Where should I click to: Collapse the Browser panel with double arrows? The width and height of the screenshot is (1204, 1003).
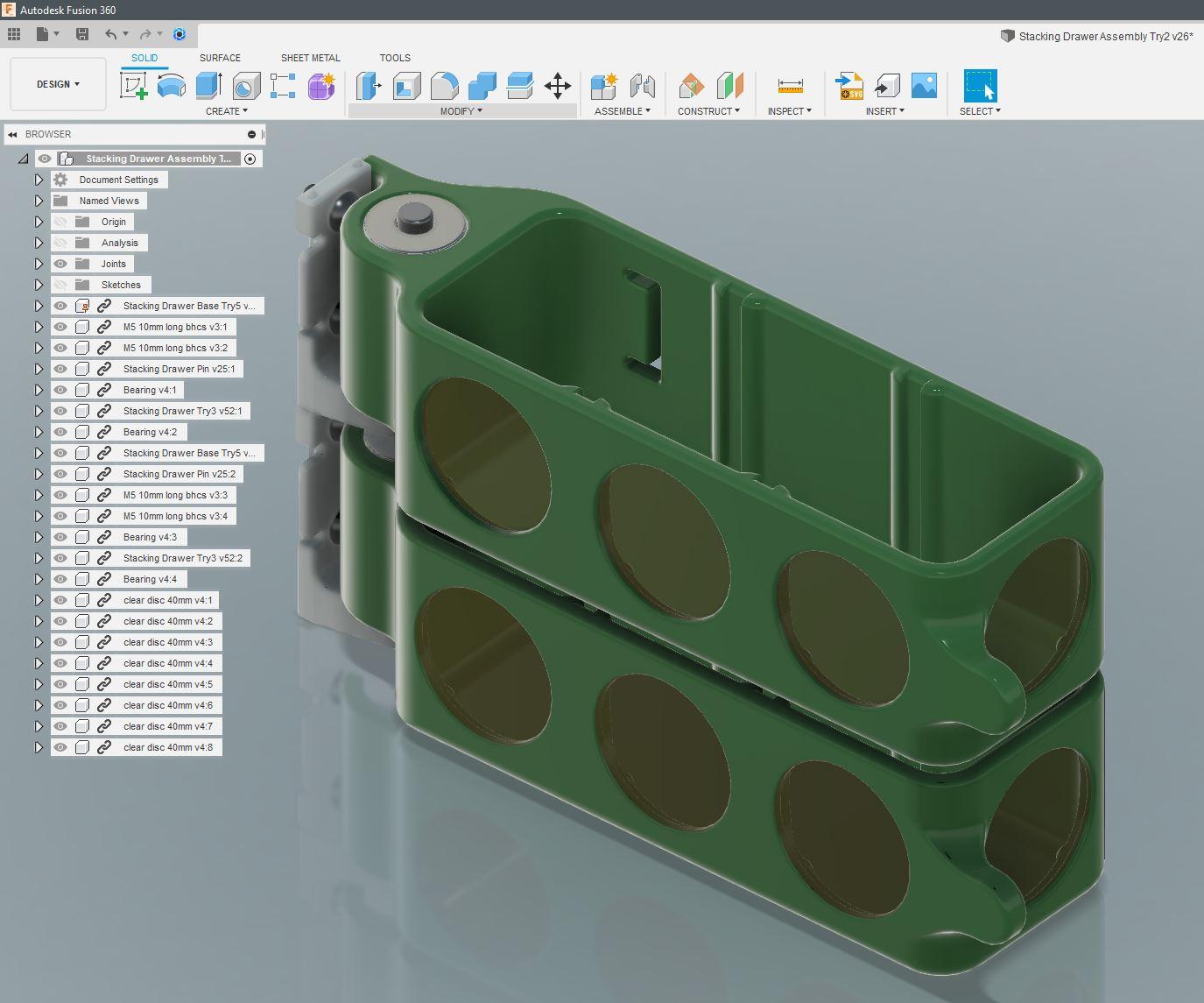12,134
